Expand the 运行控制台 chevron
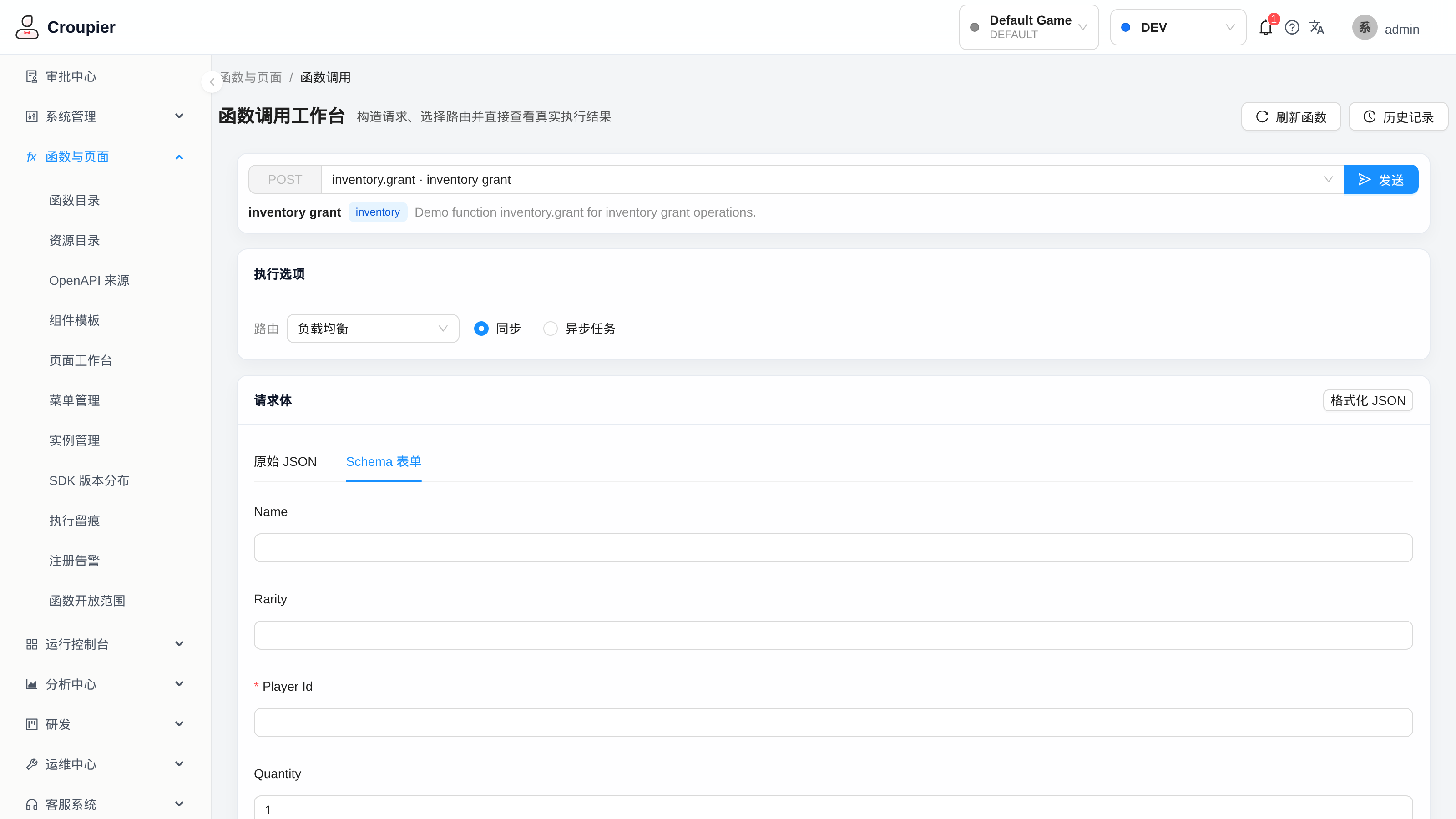The image size is (1456, 819). (x=179, y=644)
